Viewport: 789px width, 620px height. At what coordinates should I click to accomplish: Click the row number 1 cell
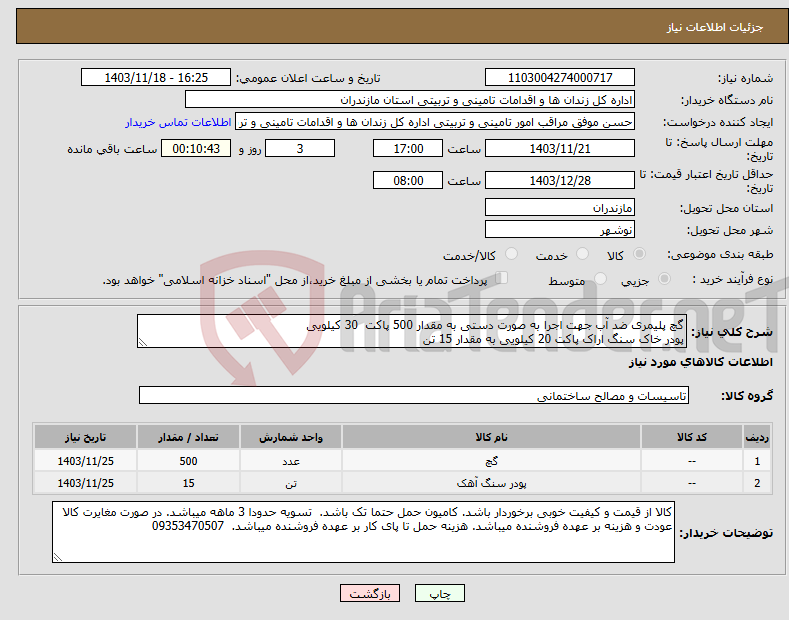coord(757,460)
